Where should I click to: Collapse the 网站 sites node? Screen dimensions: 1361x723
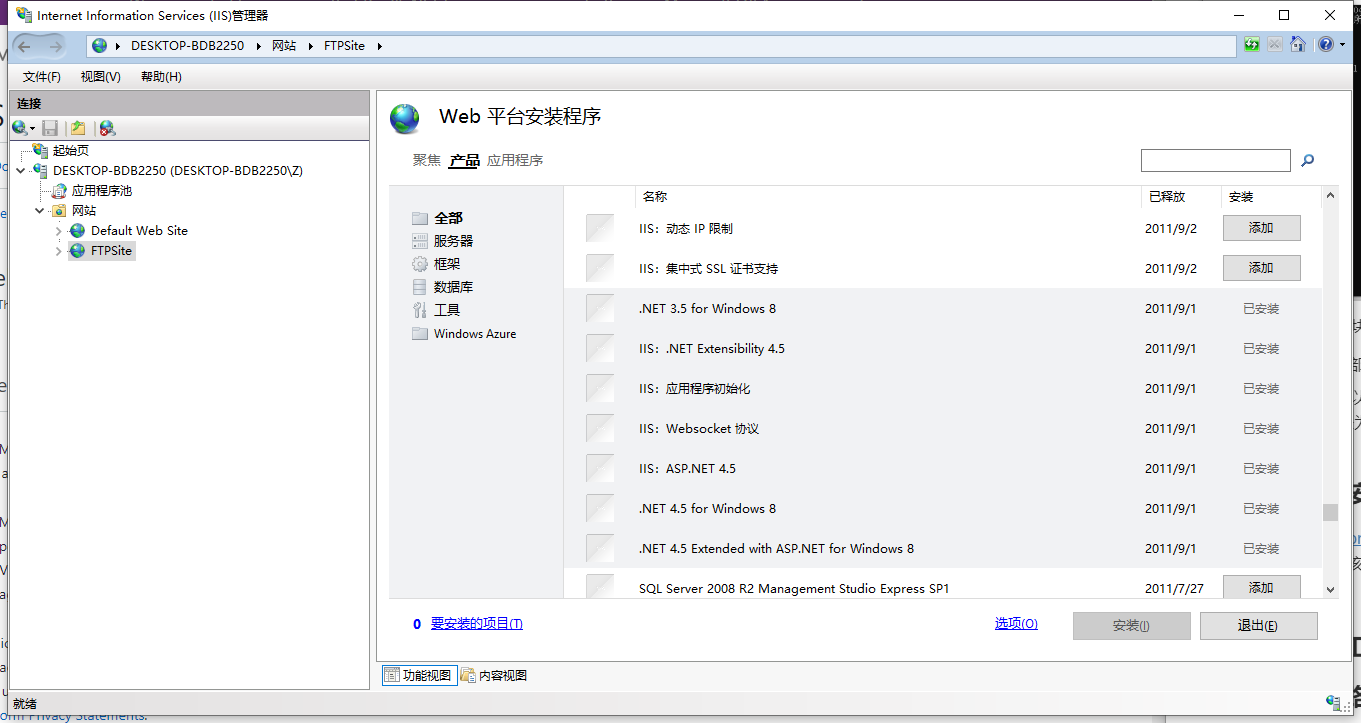click(x=40, y=211)
